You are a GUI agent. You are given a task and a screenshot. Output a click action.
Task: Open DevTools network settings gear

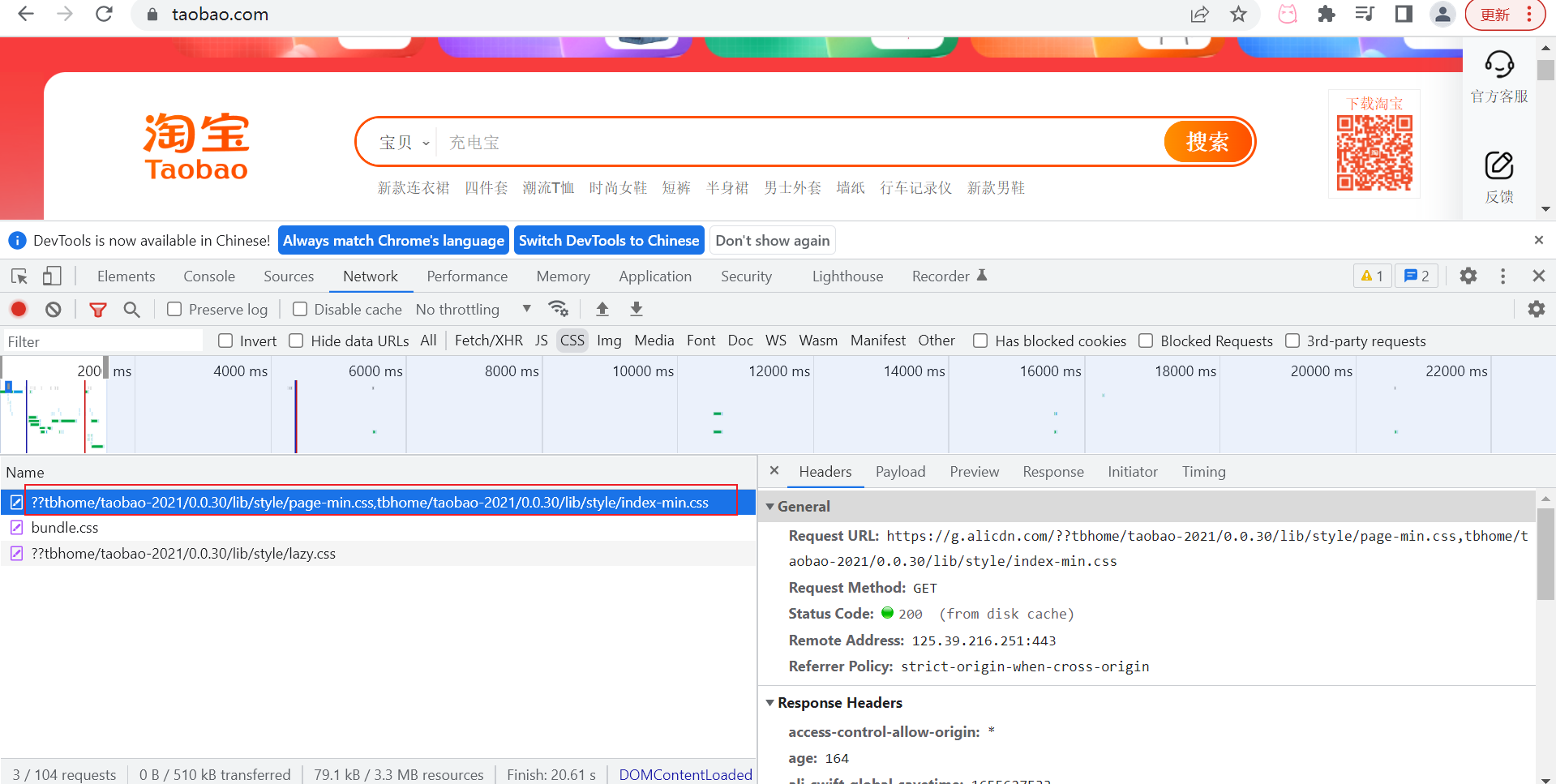point(1537,309)
